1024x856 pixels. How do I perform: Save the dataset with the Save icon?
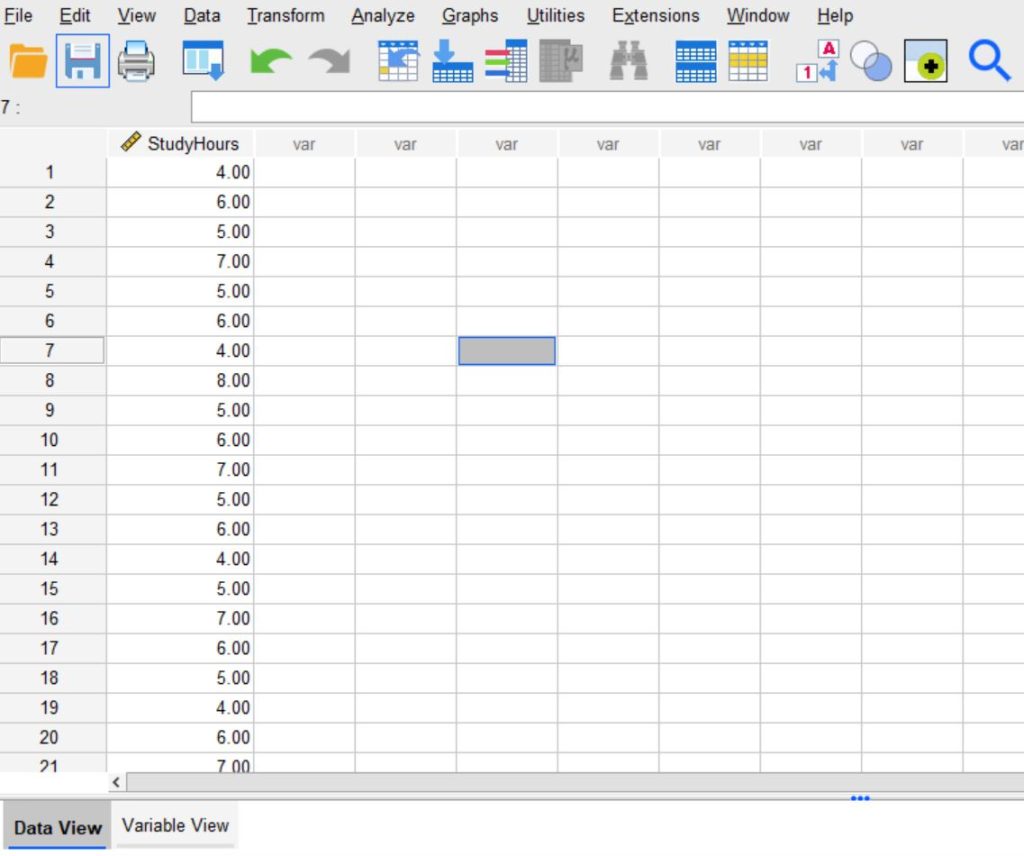pyautogui.click(x=82, y=61)
